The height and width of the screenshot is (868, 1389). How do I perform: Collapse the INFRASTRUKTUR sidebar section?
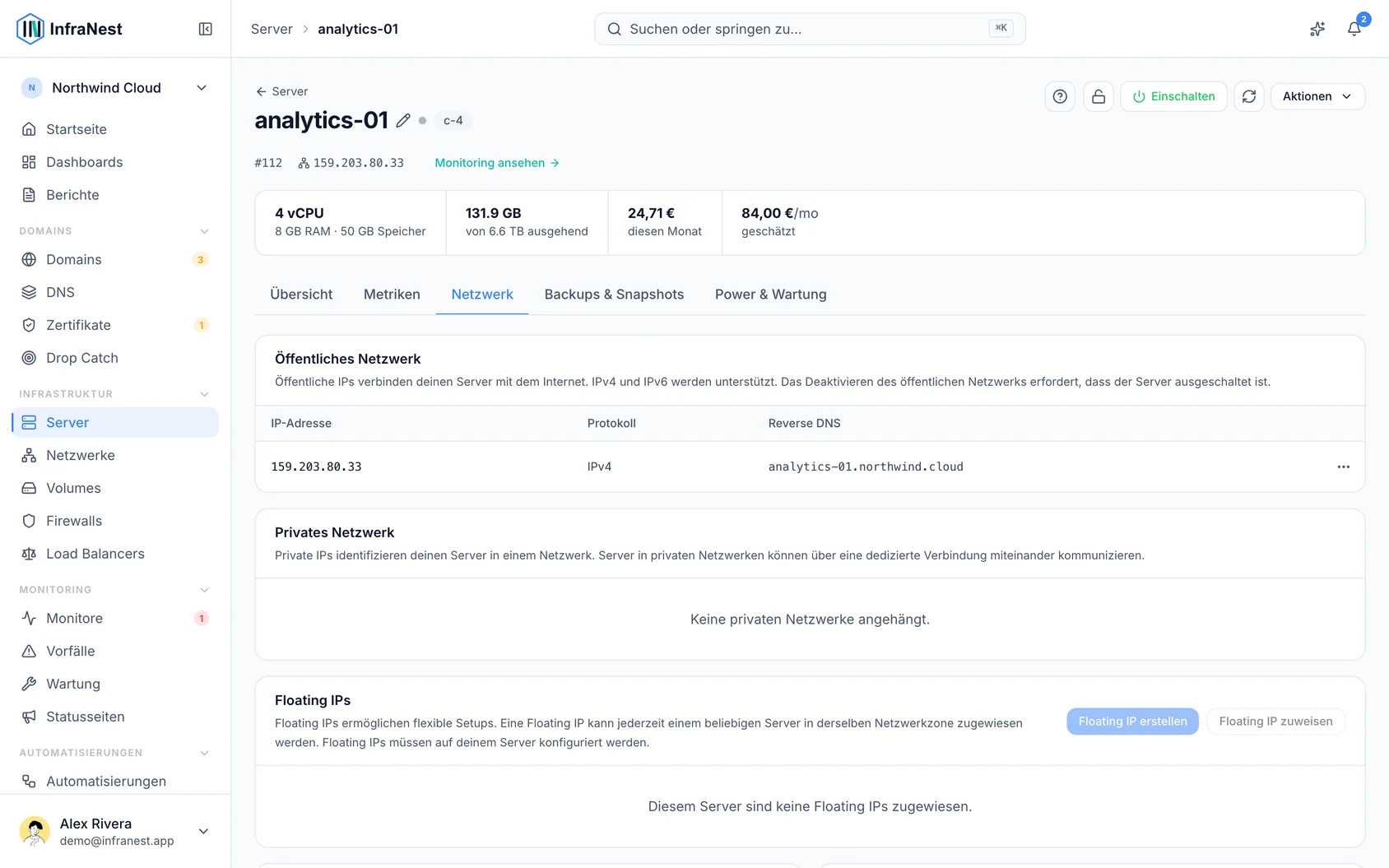click(x=204, y=394)
